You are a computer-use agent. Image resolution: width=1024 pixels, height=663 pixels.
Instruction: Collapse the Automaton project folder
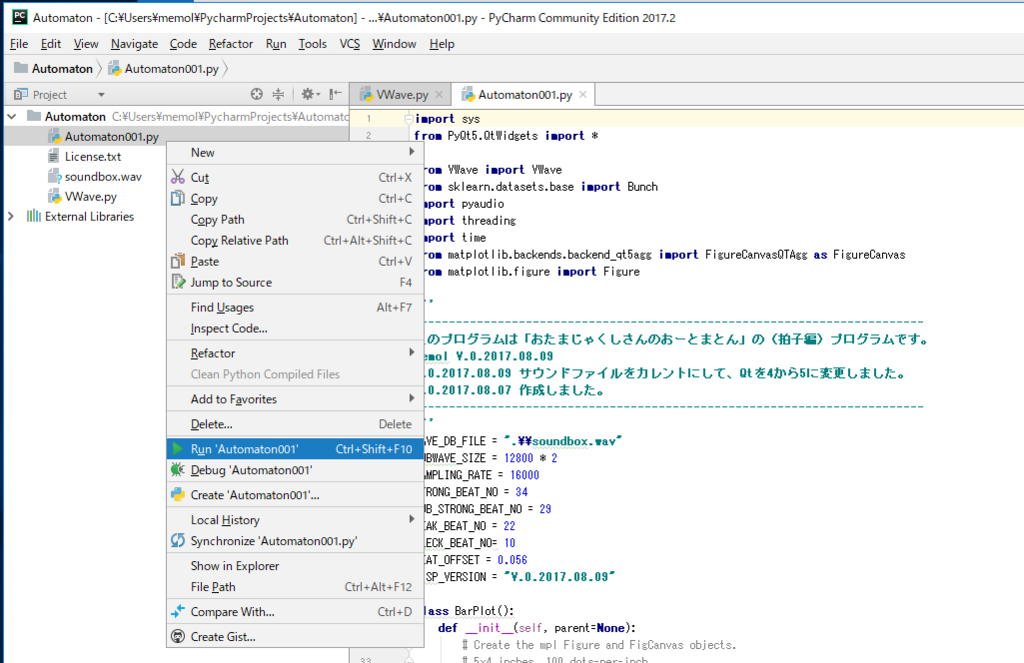tap(12, 116)
